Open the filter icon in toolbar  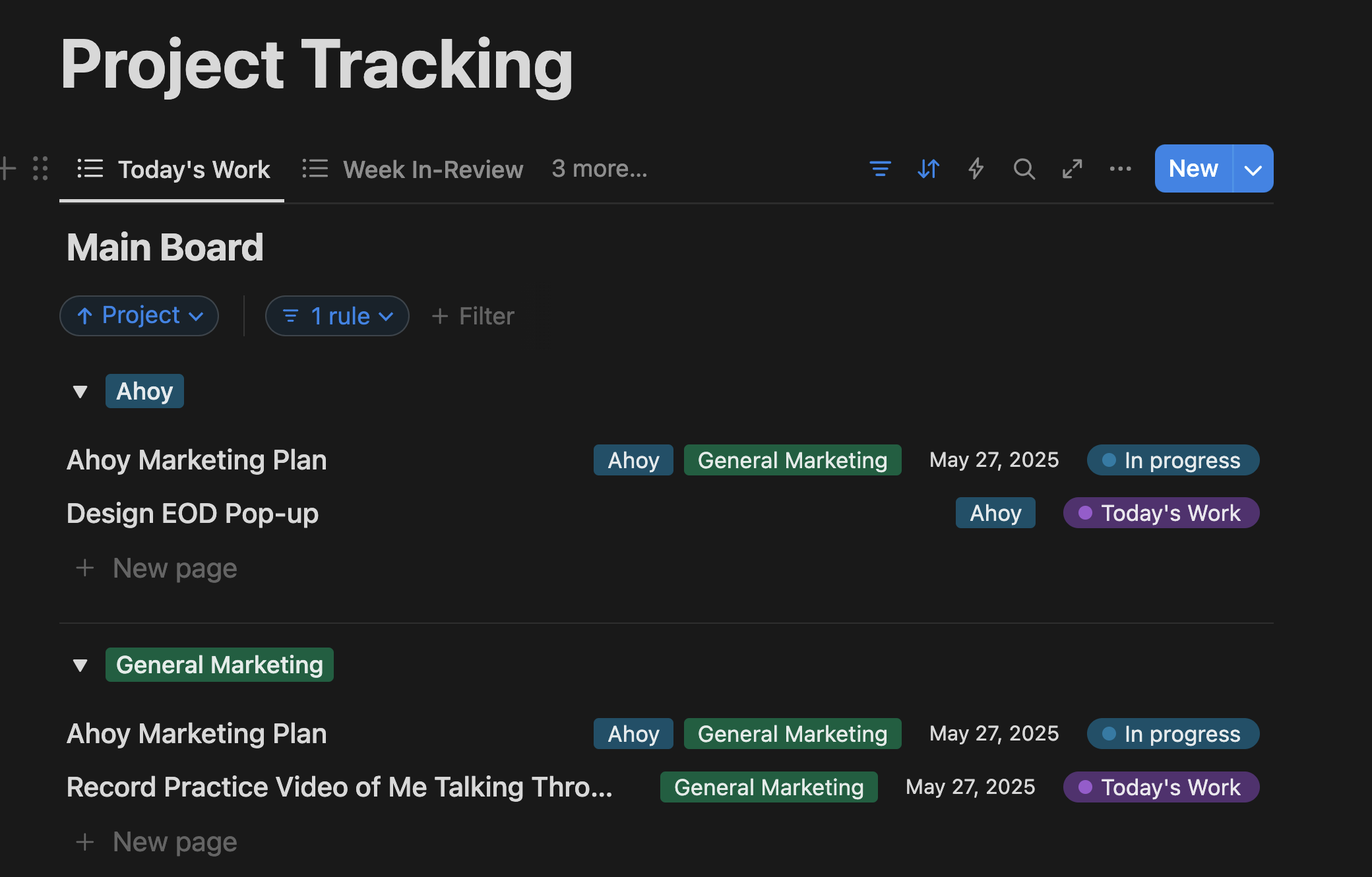point(880,169)
